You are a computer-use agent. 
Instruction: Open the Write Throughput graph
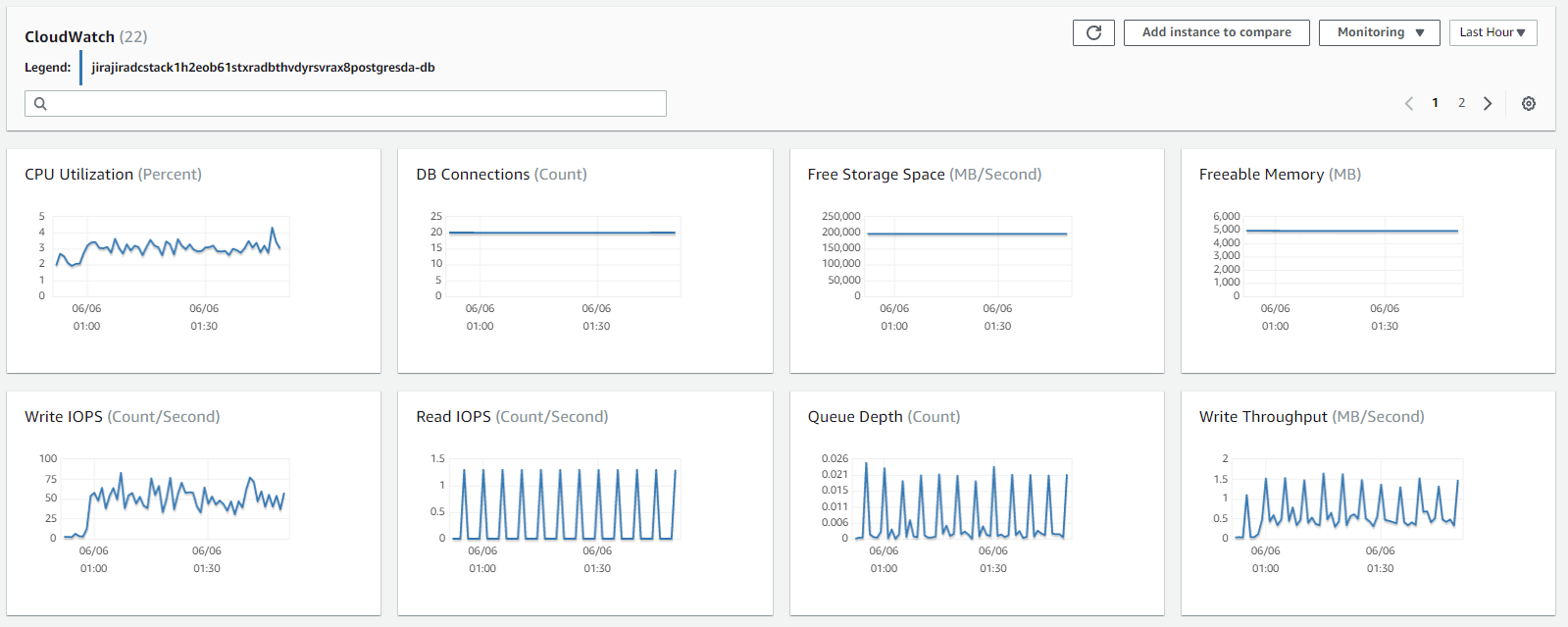tap(1351, 498)
